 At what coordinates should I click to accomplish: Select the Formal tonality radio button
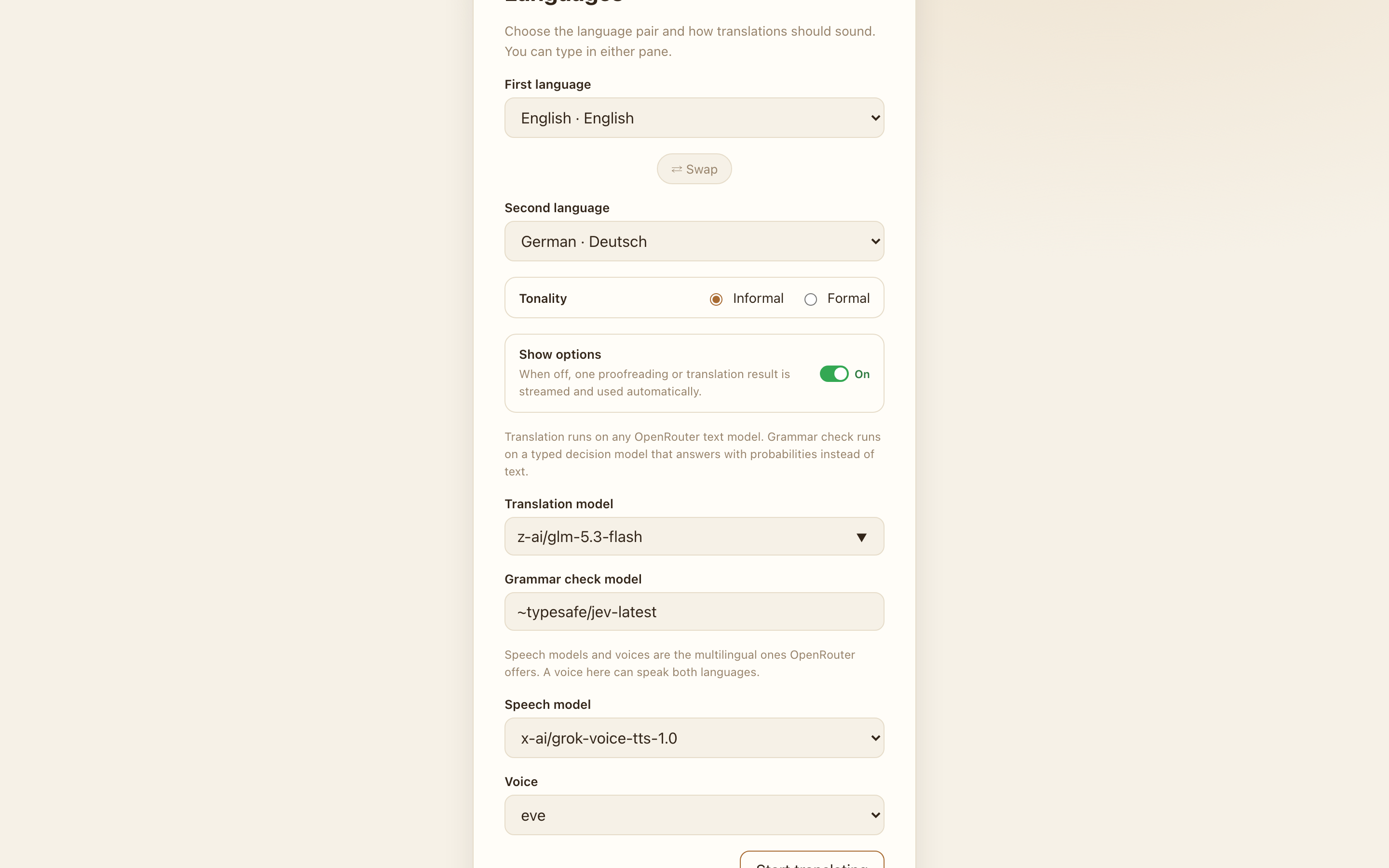(810, 299)
